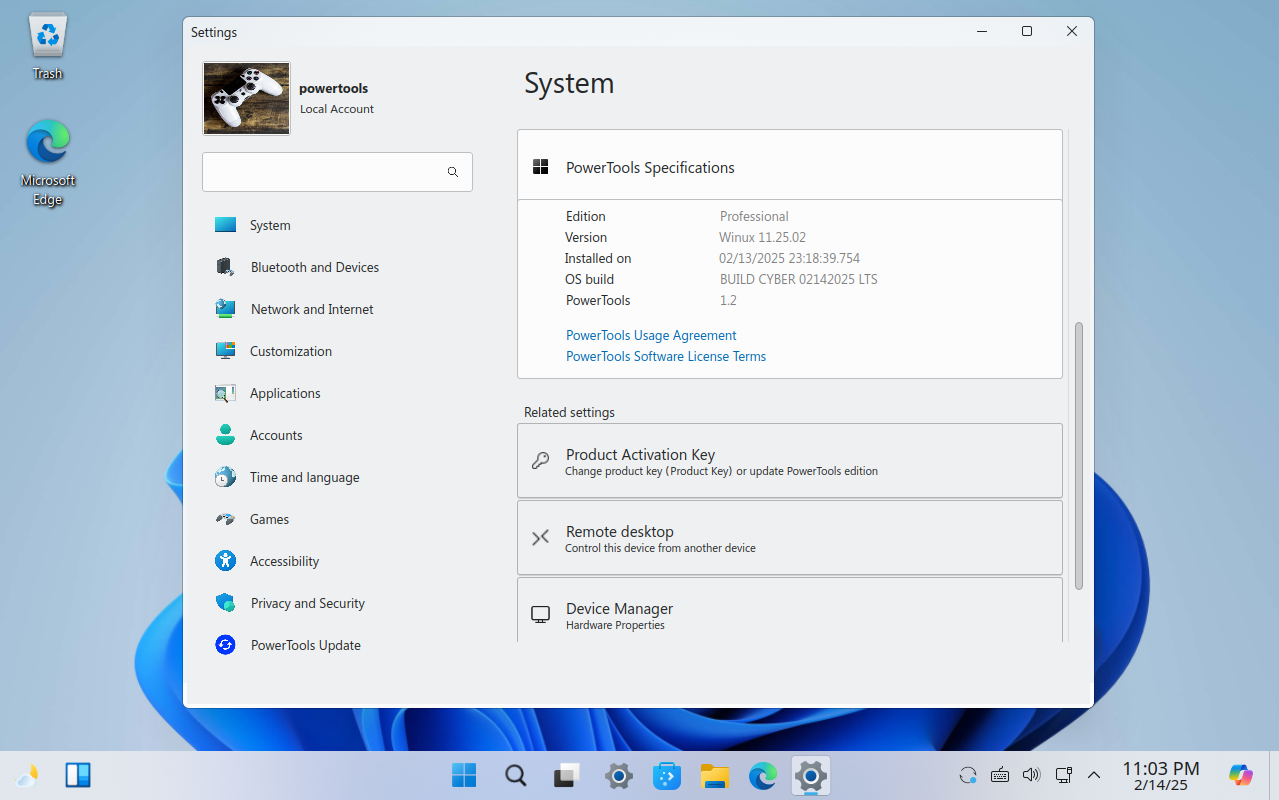
Task: Open the Edge browser on taskbar
Action: pos(763,775)
